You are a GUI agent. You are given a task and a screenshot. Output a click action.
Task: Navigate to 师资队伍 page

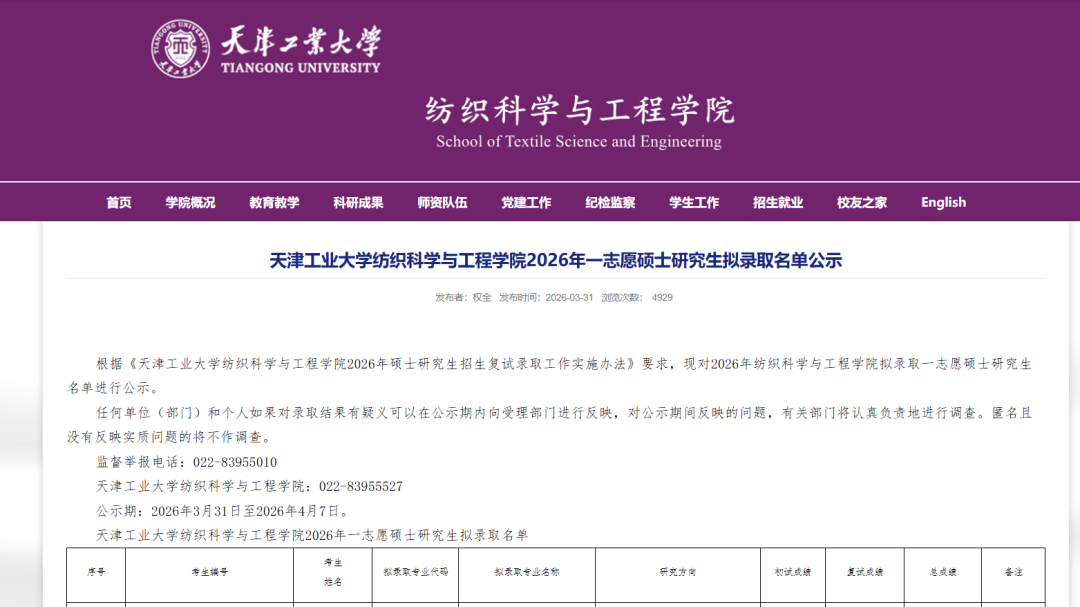442,202
